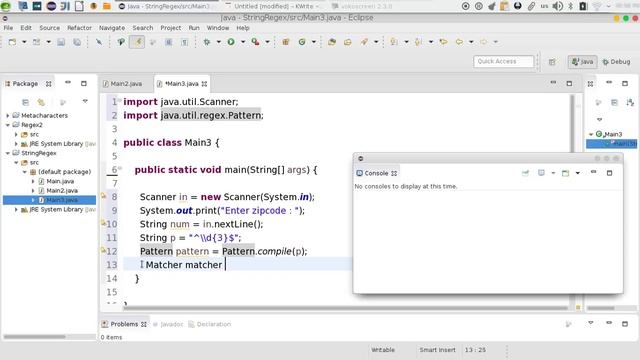Open the Source menu

[x=49, y=28]
